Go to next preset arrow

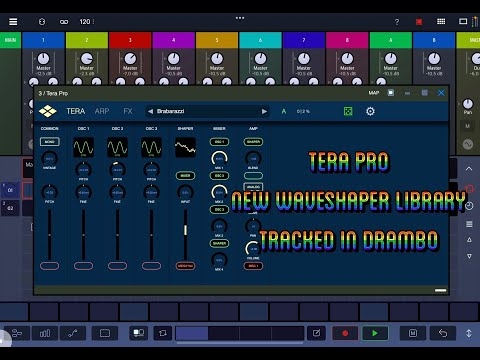pyautogui.click(x=264, y=111)
